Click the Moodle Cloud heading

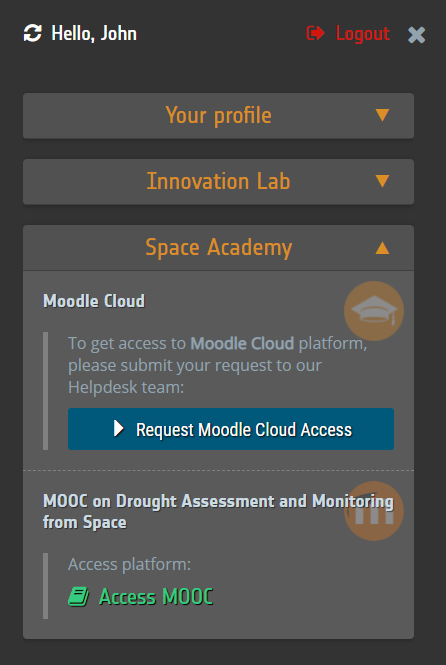pyautogui.click(x=94, y=301)
